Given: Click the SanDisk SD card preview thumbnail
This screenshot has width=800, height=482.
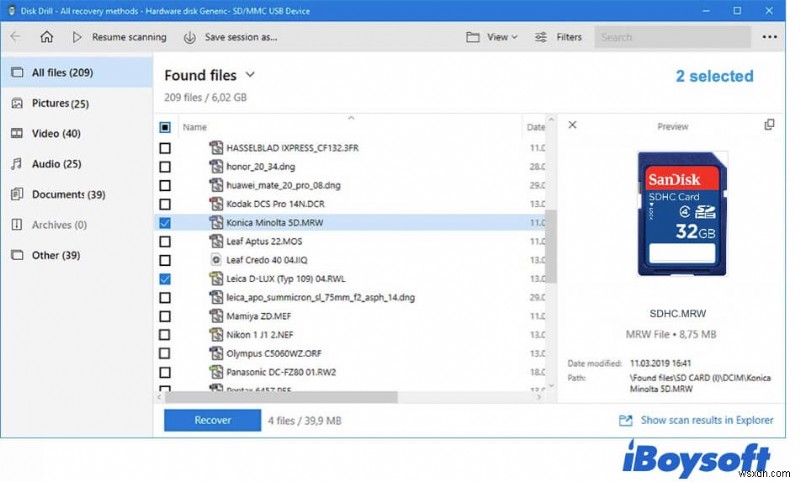Looking at the screenshot, I should pos(682,214).
